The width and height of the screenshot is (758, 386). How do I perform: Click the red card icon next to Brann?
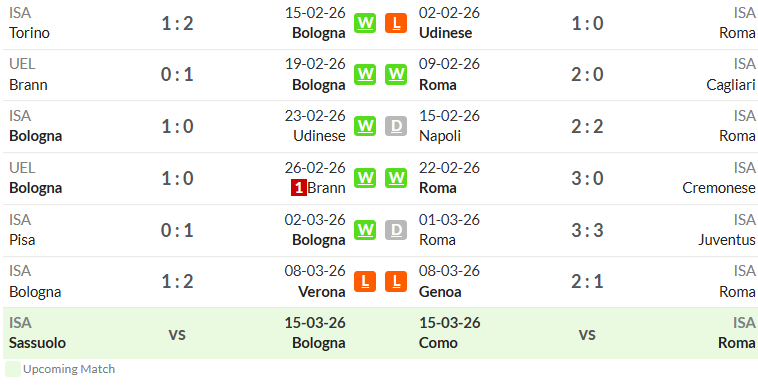click(298, 188)
